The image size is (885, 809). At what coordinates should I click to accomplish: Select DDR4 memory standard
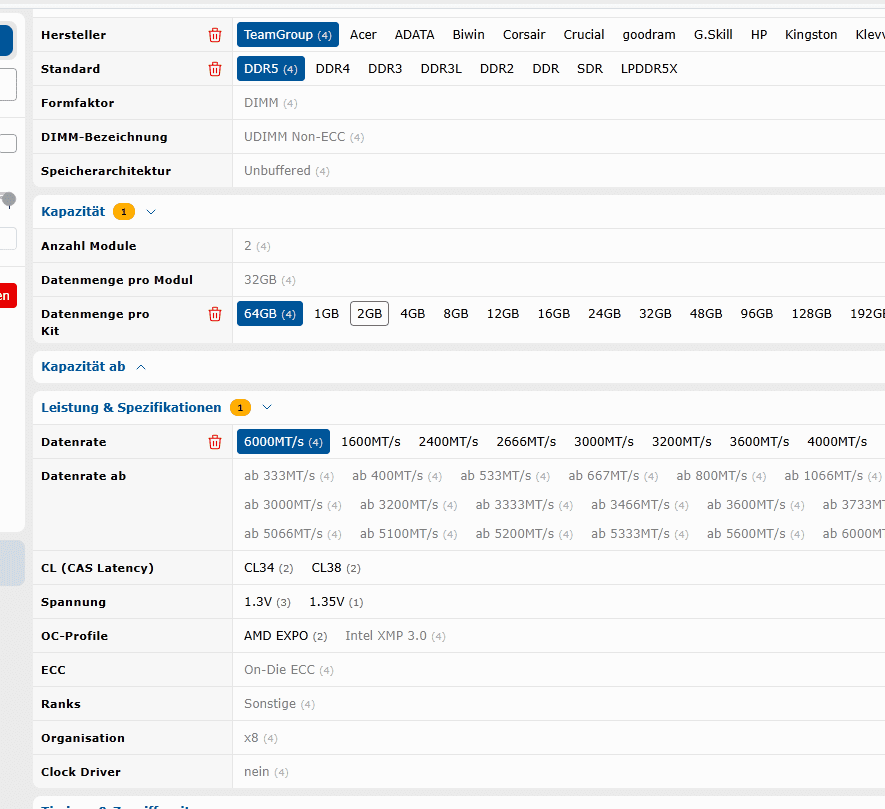[332, 69]
